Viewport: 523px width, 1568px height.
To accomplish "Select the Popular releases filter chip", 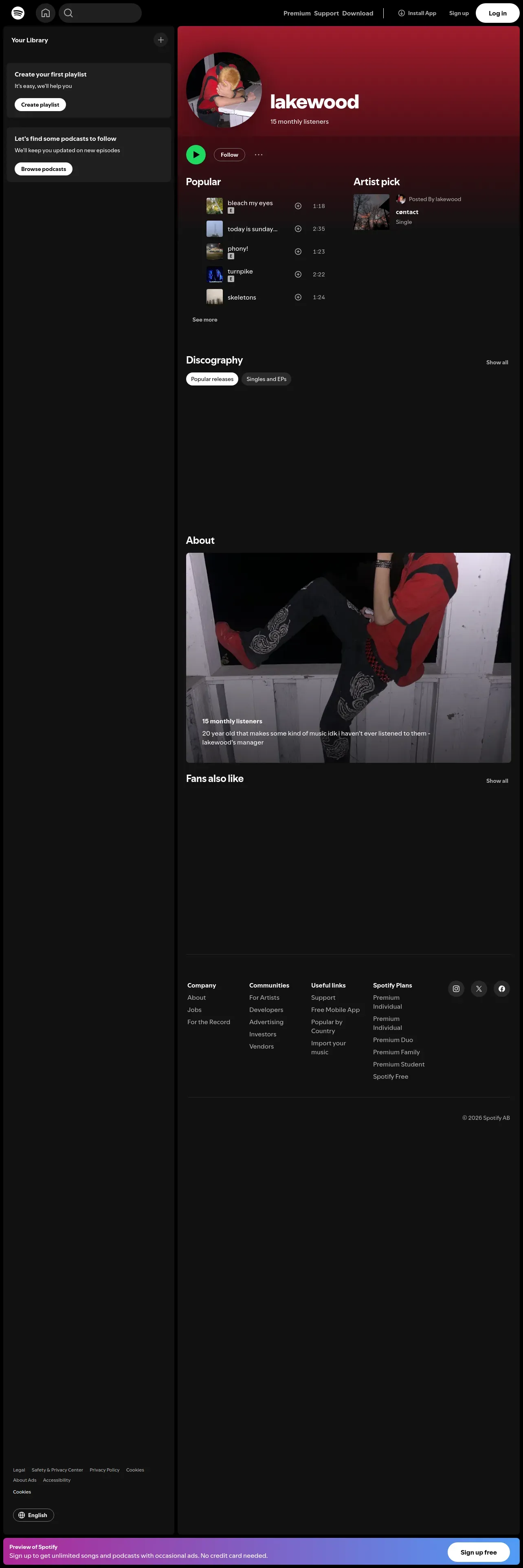I will (x=213, y=379).
